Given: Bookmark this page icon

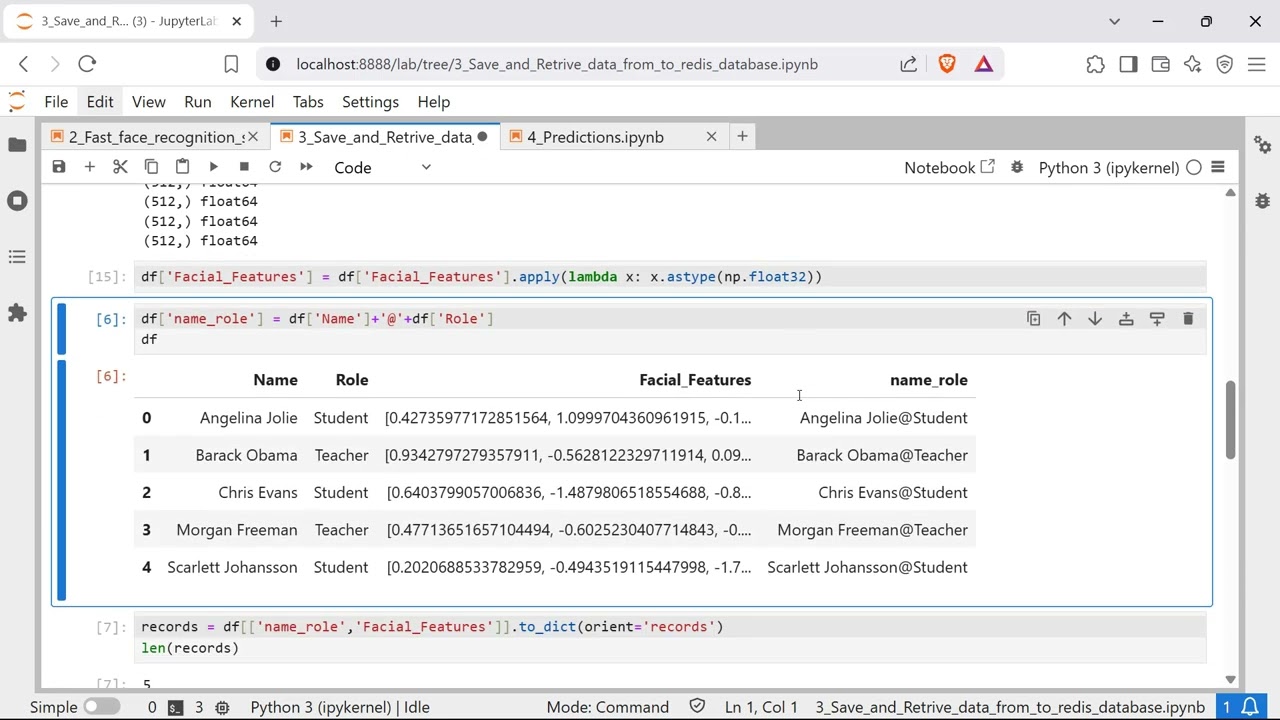Looking at the screenshot, I should click(231, 64).
